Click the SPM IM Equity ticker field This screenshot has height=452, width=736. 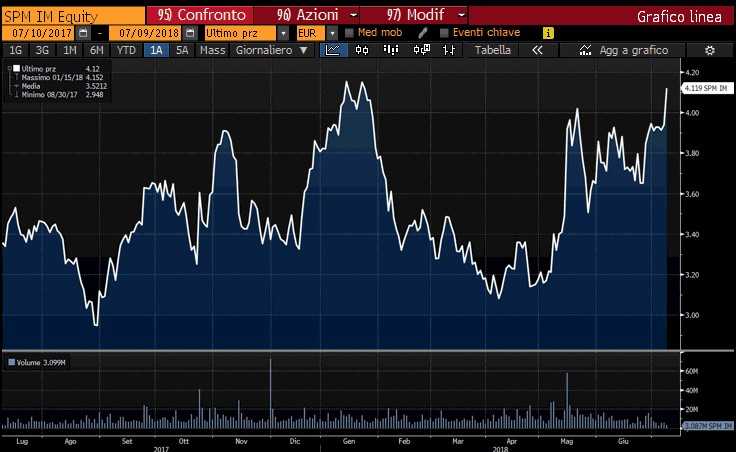[x=73, y=16]
